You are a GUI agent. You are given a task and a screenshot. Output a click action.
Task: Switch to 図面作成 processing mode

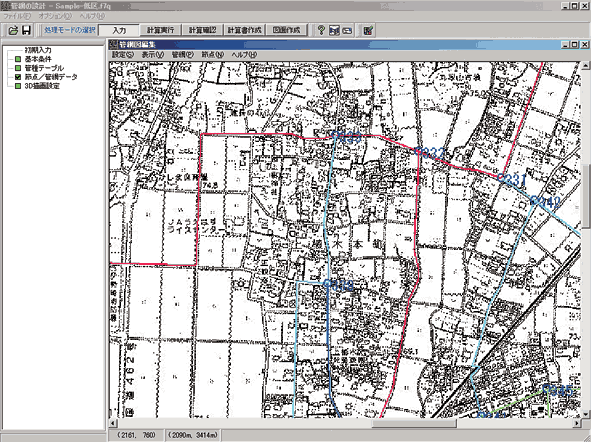[x=286, y=30]
